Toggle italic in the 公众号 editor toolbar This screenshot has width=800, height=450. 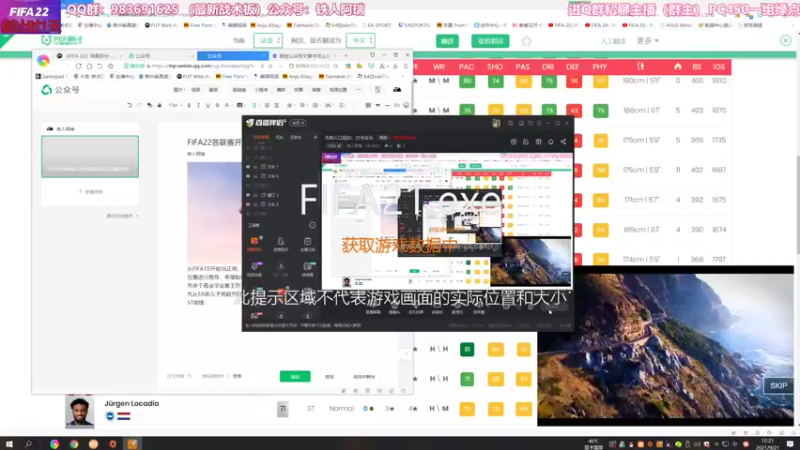[x=198, y=105]
